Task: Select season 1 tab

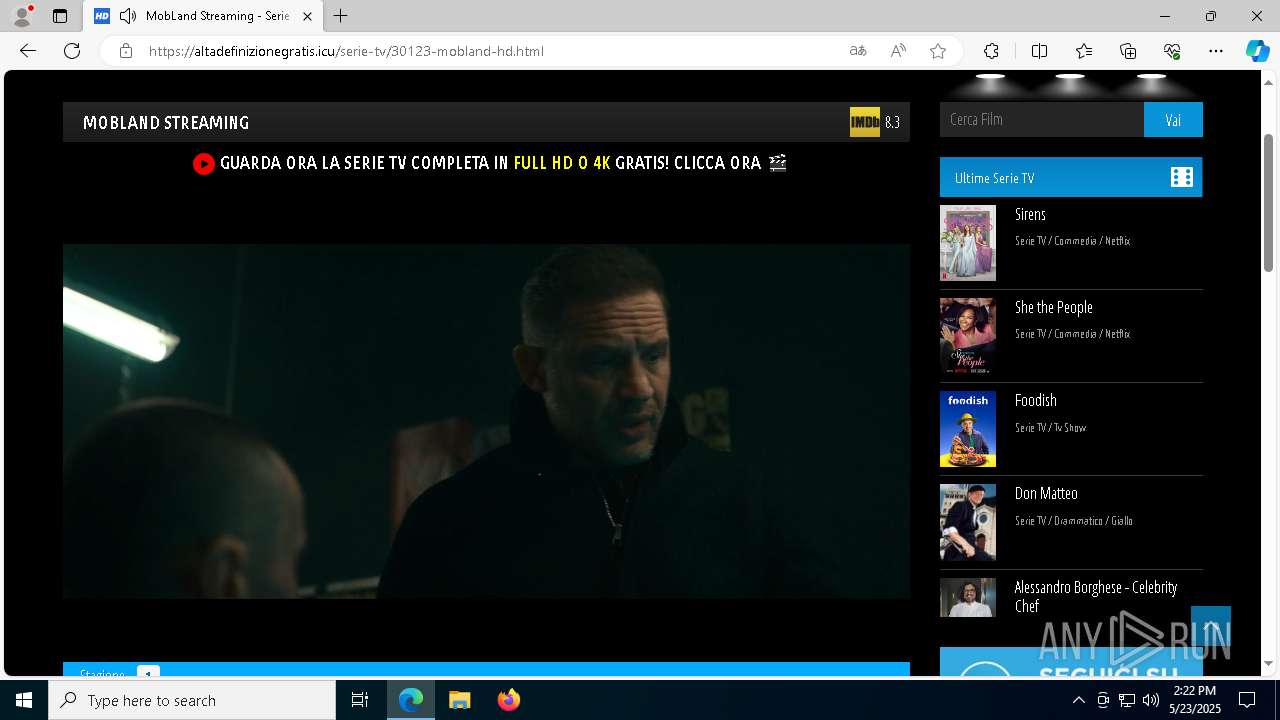Action: [x=148, y=673]
